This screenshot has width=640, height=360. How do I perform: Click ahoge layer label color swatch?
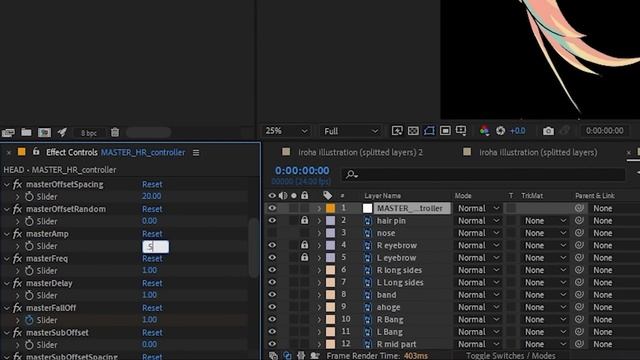click(x=330, y=307)
